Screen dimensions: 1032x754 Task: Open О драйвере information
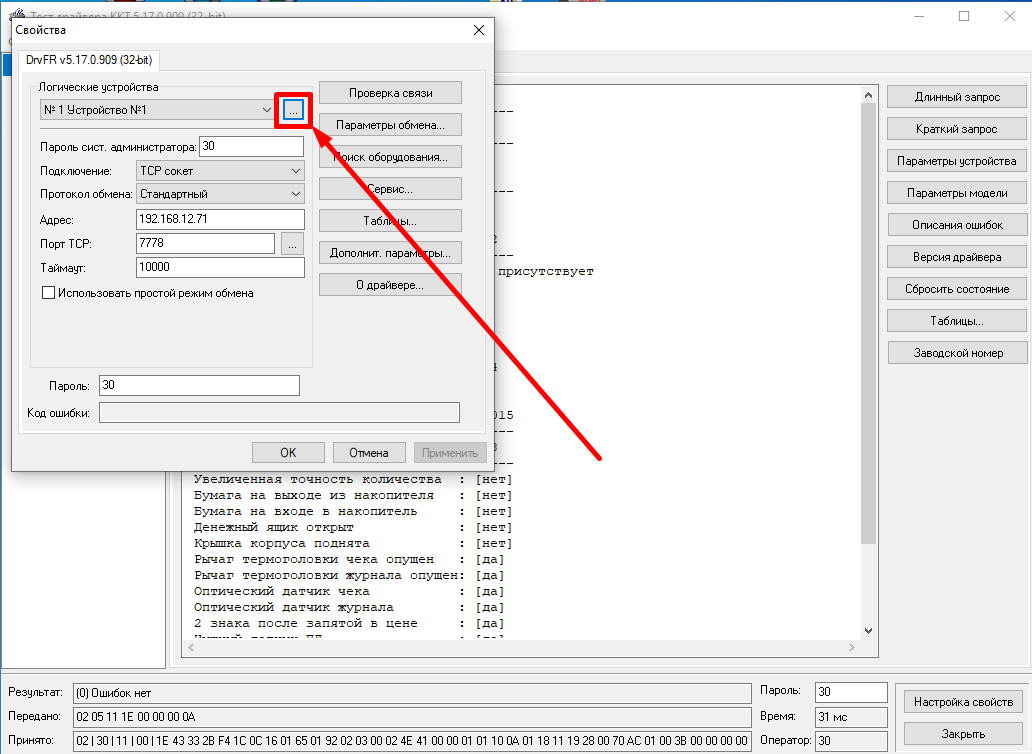(390, 285)
